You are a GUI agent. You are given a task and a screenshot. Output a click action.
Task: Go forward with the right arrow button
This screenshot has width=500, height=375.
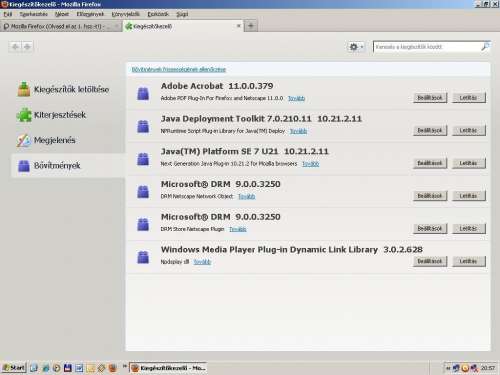(x=27, y=47)
